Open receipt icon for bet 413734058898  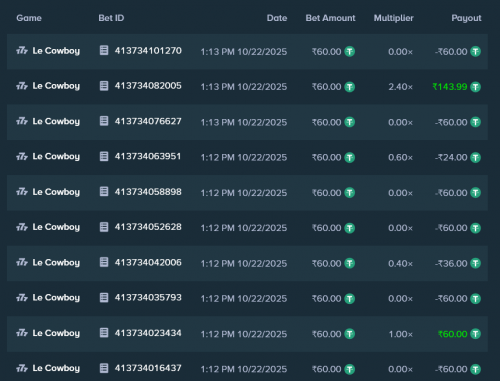coord(104,192)
